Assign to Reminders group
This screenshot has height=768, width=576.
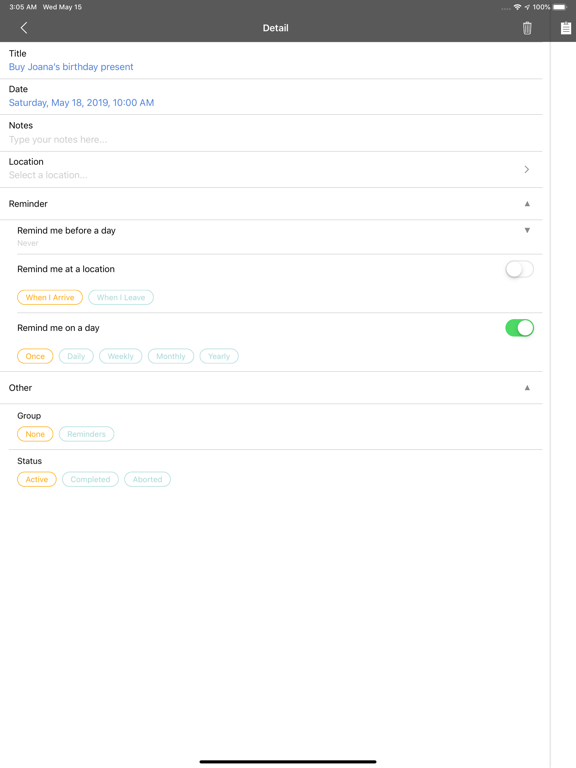[87, 434]
